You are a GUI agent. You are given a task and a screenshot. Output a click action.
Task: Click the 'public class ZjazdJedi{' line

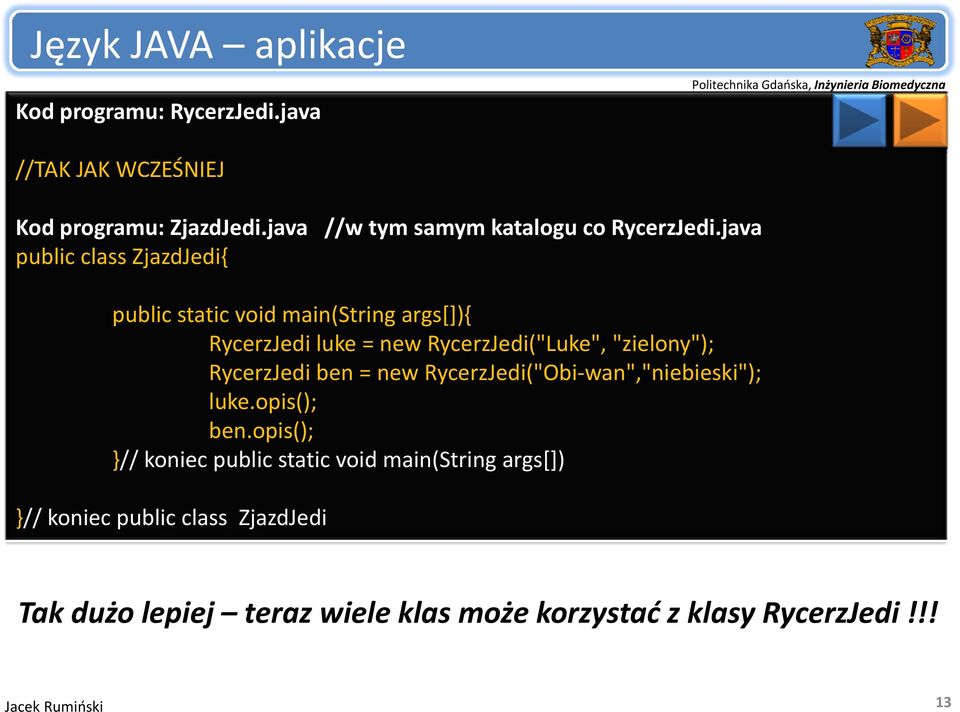coord(122,257)
